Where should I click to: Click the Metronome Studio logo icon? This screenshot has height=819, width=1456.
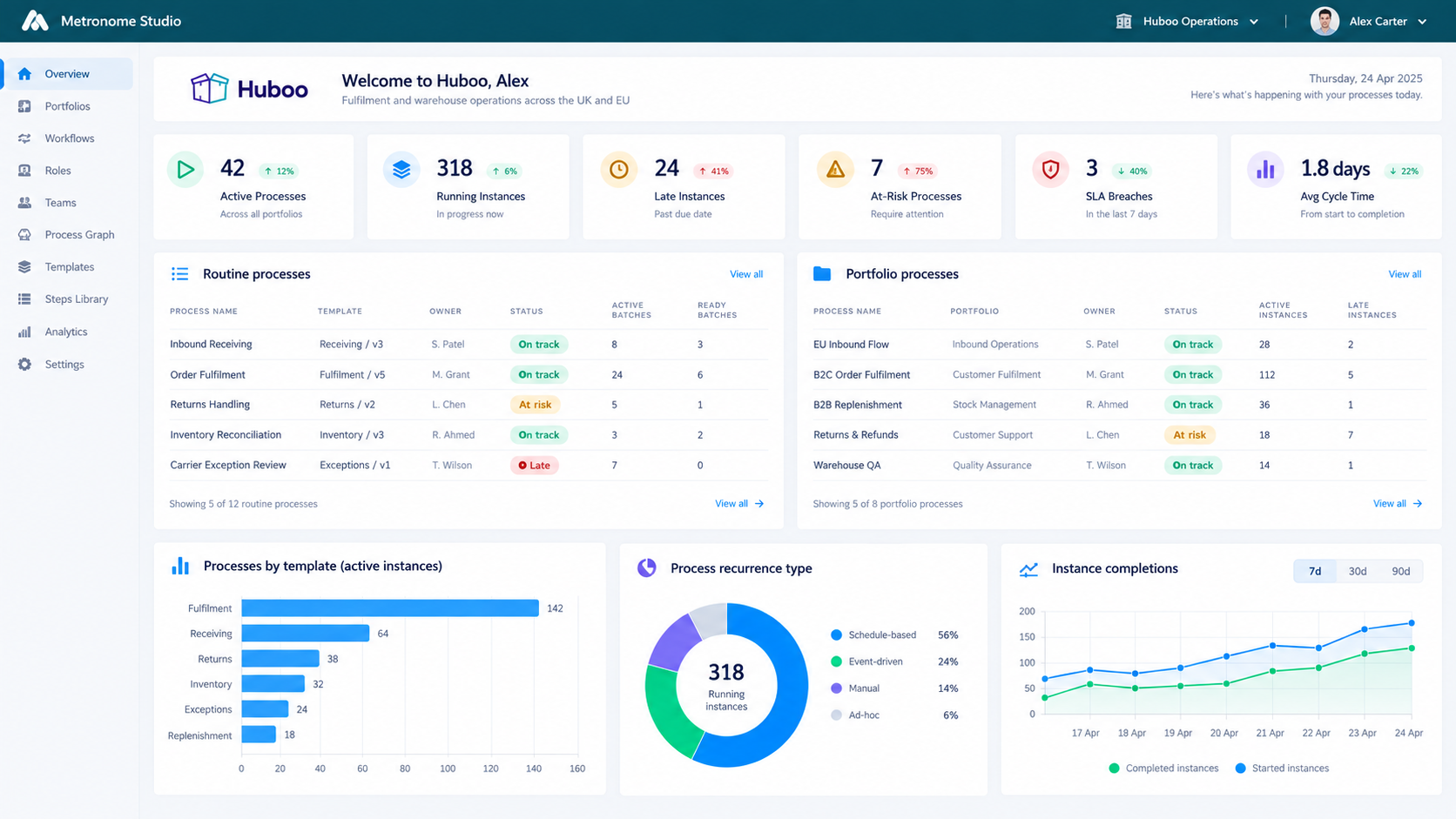click(35, 21)
